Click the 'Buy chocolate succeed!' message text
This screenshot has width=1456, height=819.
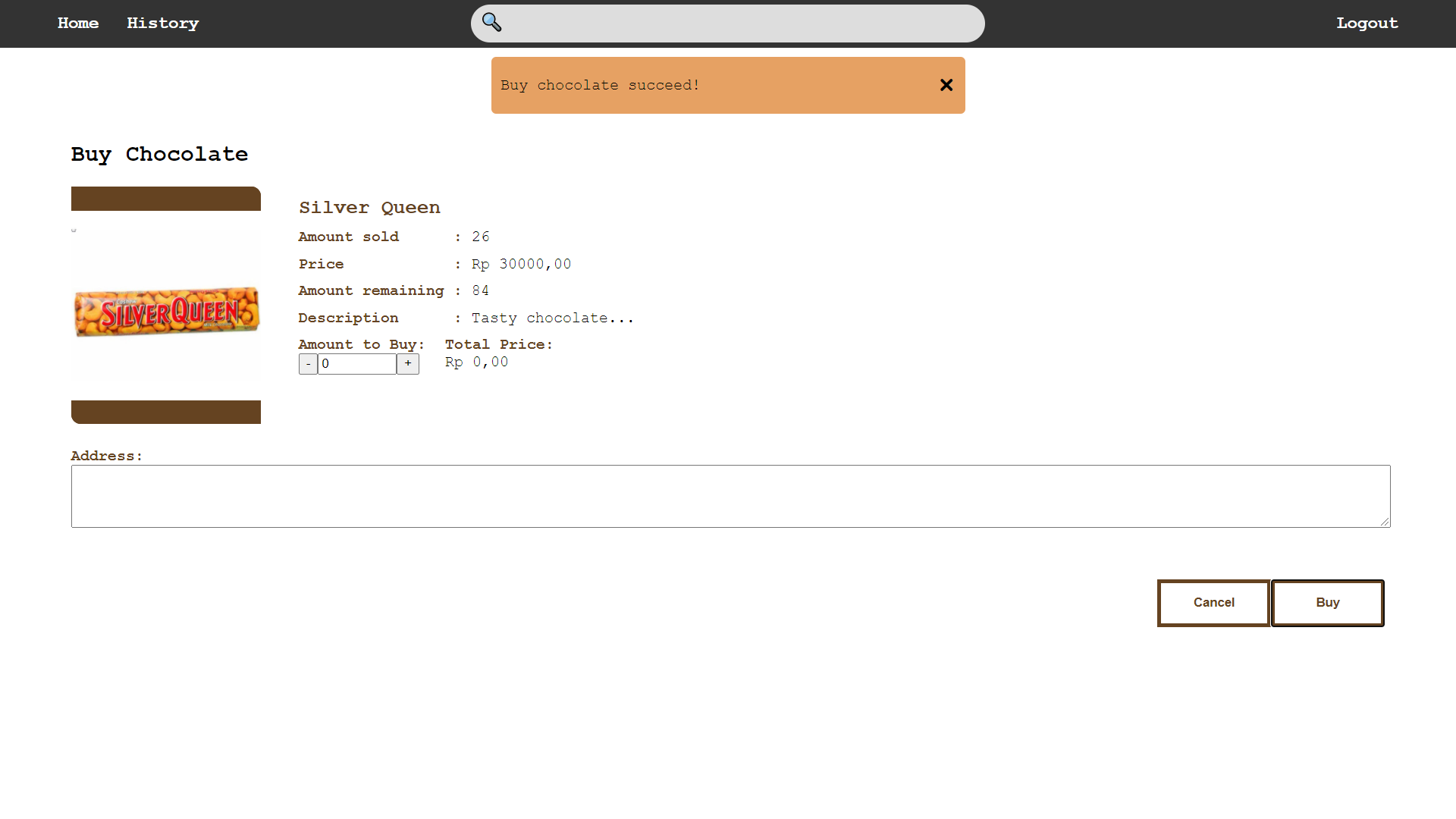tap(599, 85)
